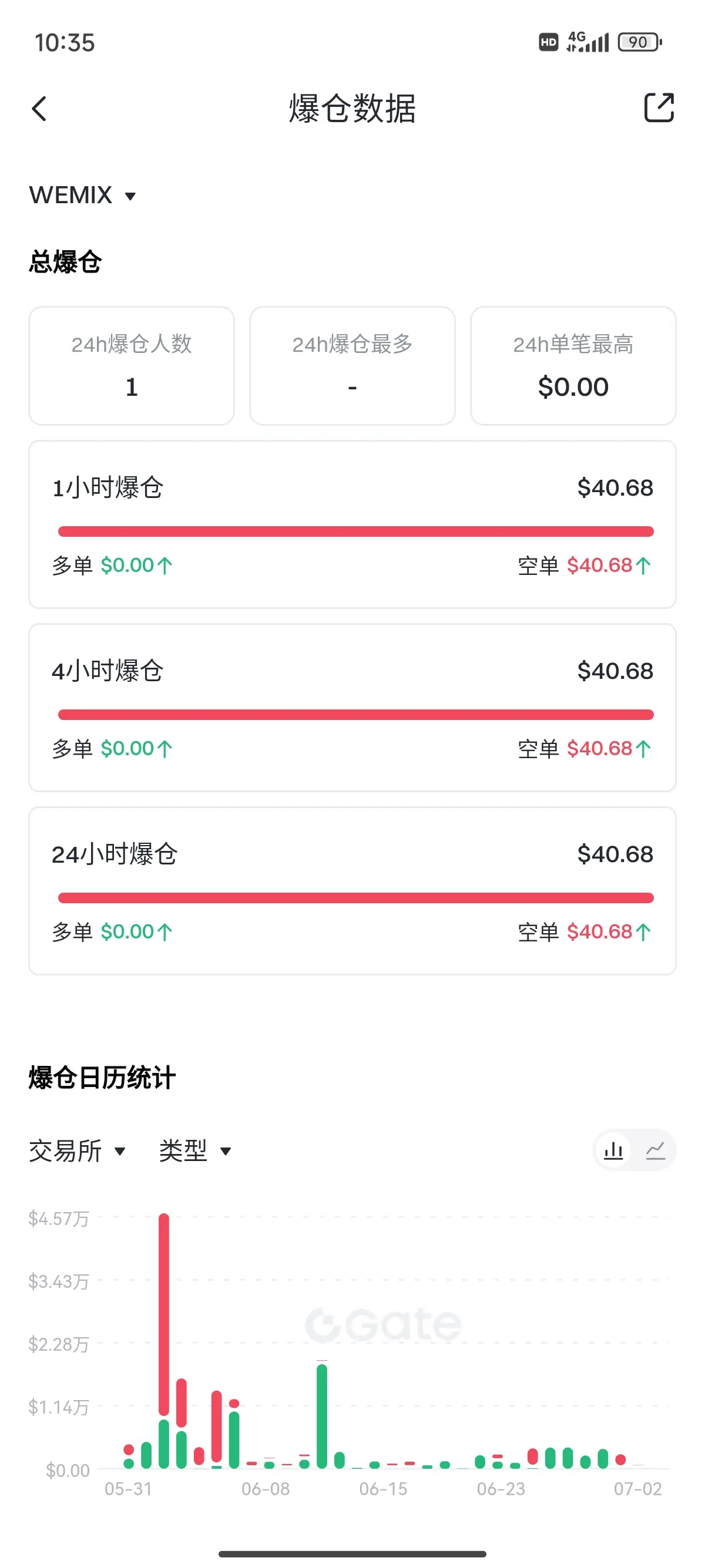
Task: Tap the tall green bar near 06-15
Action: click(x=322, y=1416)
